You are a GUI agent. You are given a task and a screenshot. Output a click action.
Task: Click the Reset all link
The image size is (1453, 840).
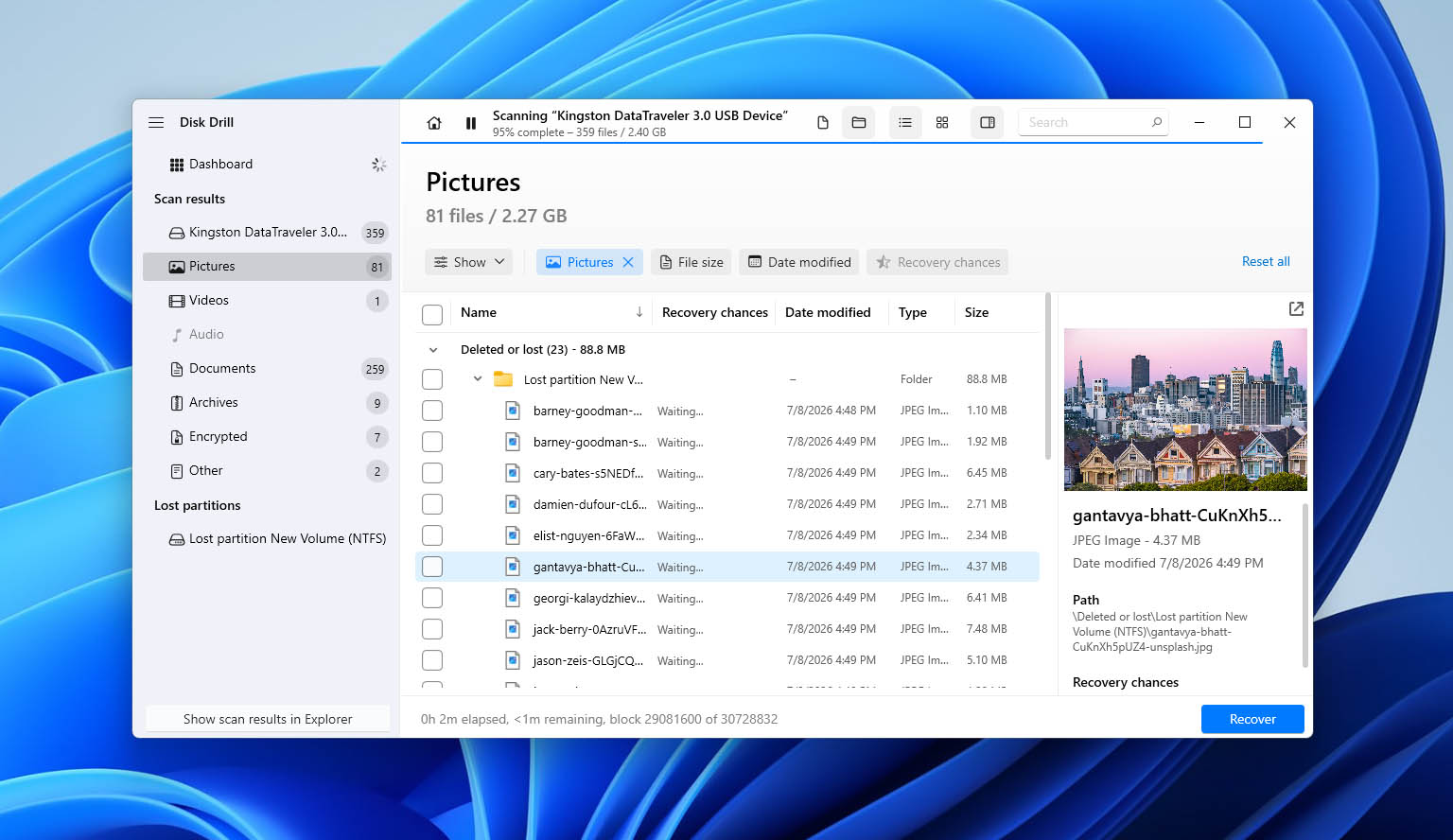(1266, 261)
